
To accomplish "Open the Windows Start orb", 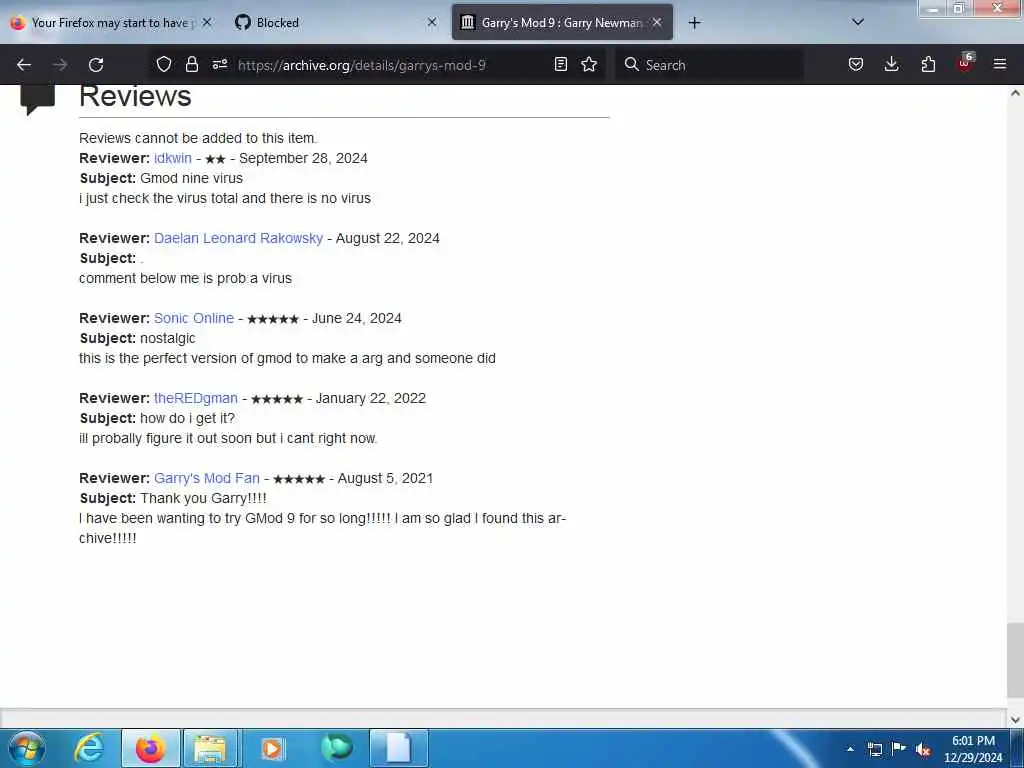I will (26, 748).
